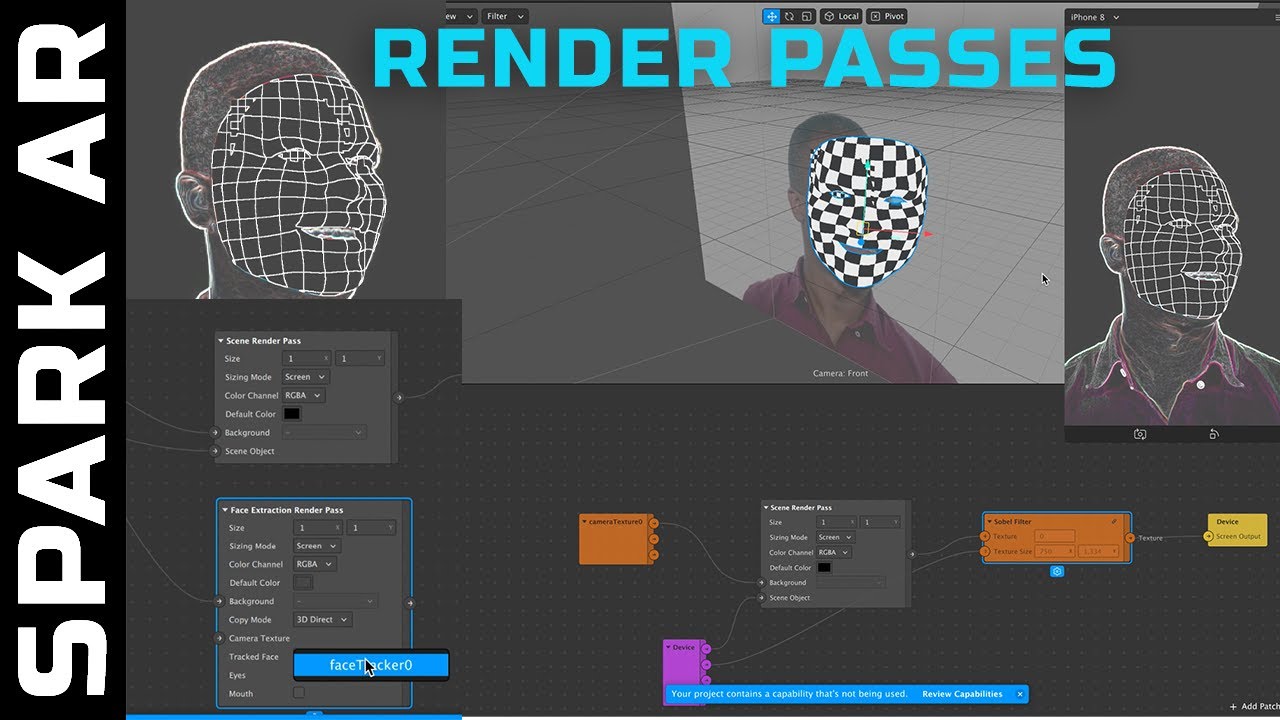The height and width of the screenshot is (720, 1280).
Task: Toggle Local coordinate space button
Action: (x=841, y=16)
